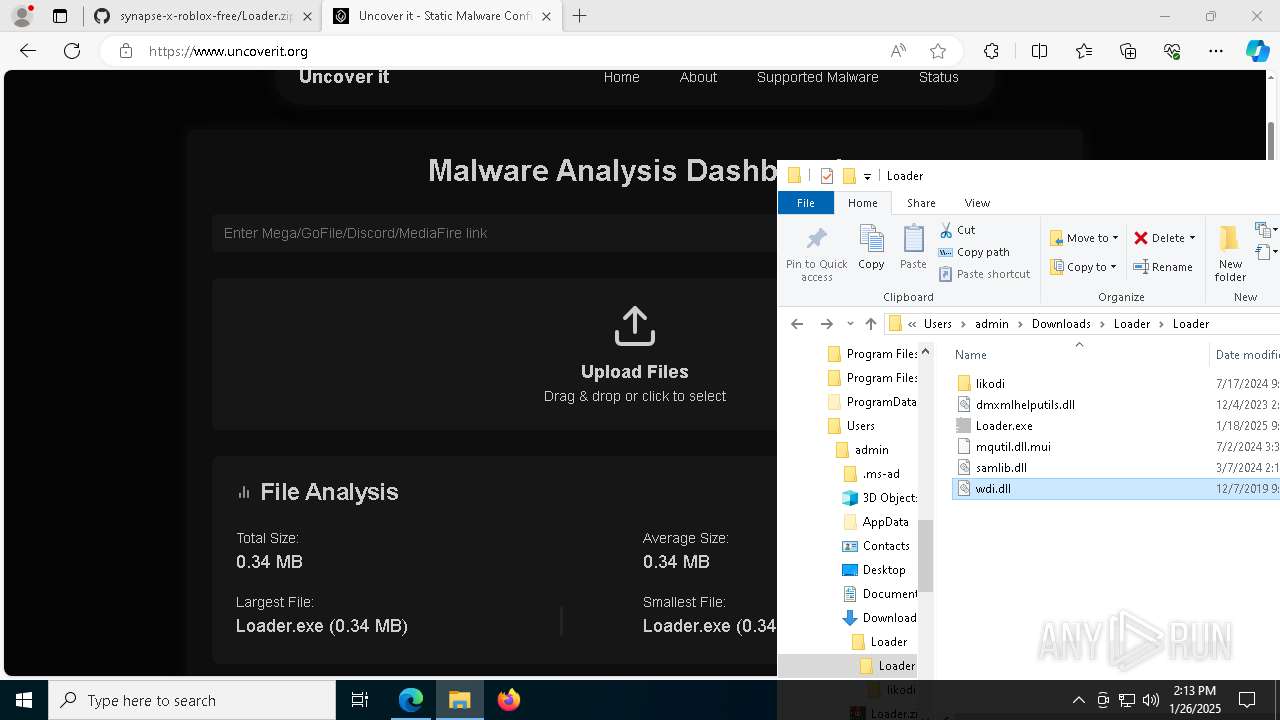This screenshot has width=1280, height=720.
Task: Open About link on Uncover it
Action: pyautogui.click(x=698, y=77)
